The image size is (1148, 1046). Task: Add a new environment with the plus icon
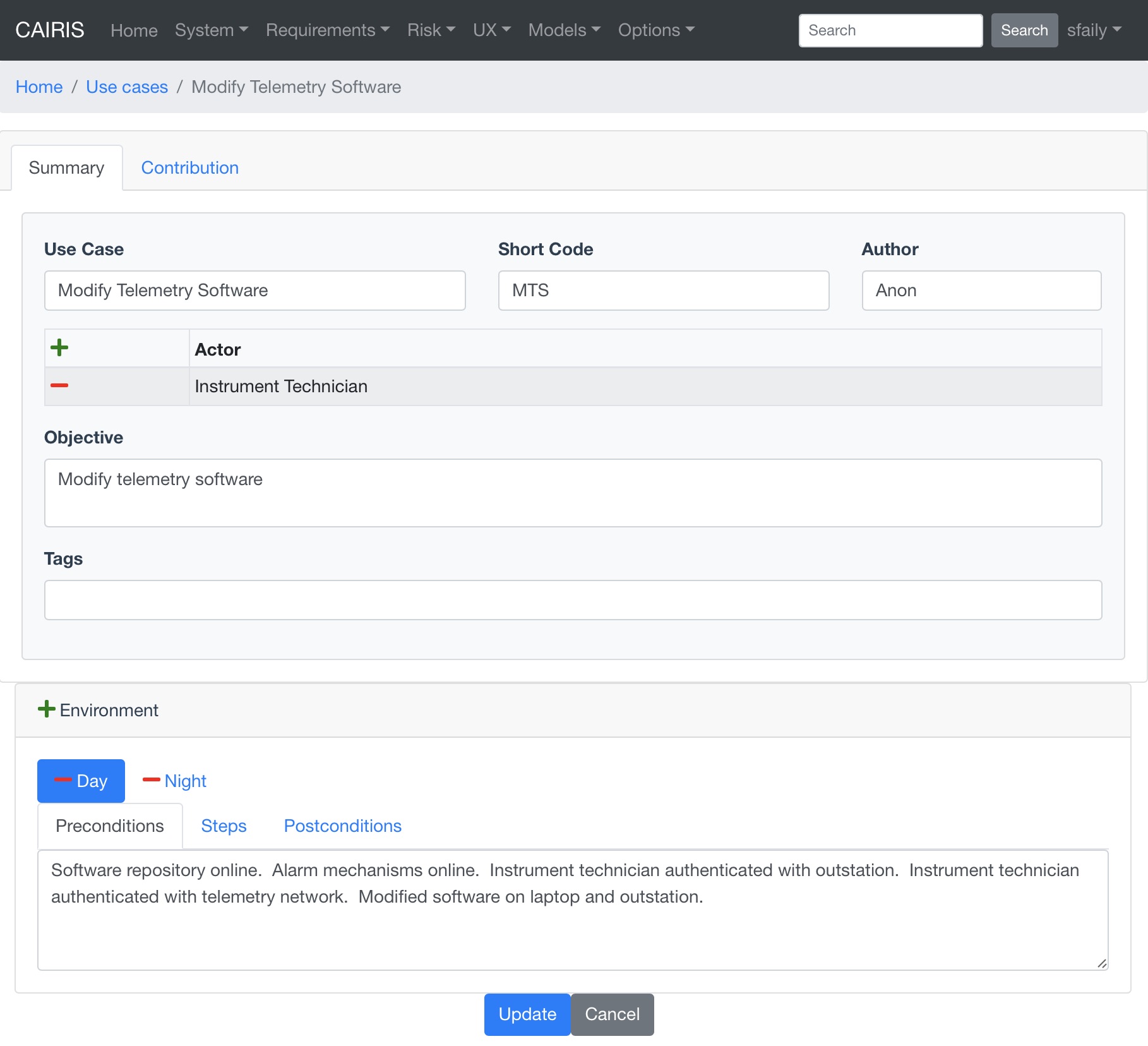[47, 709]
